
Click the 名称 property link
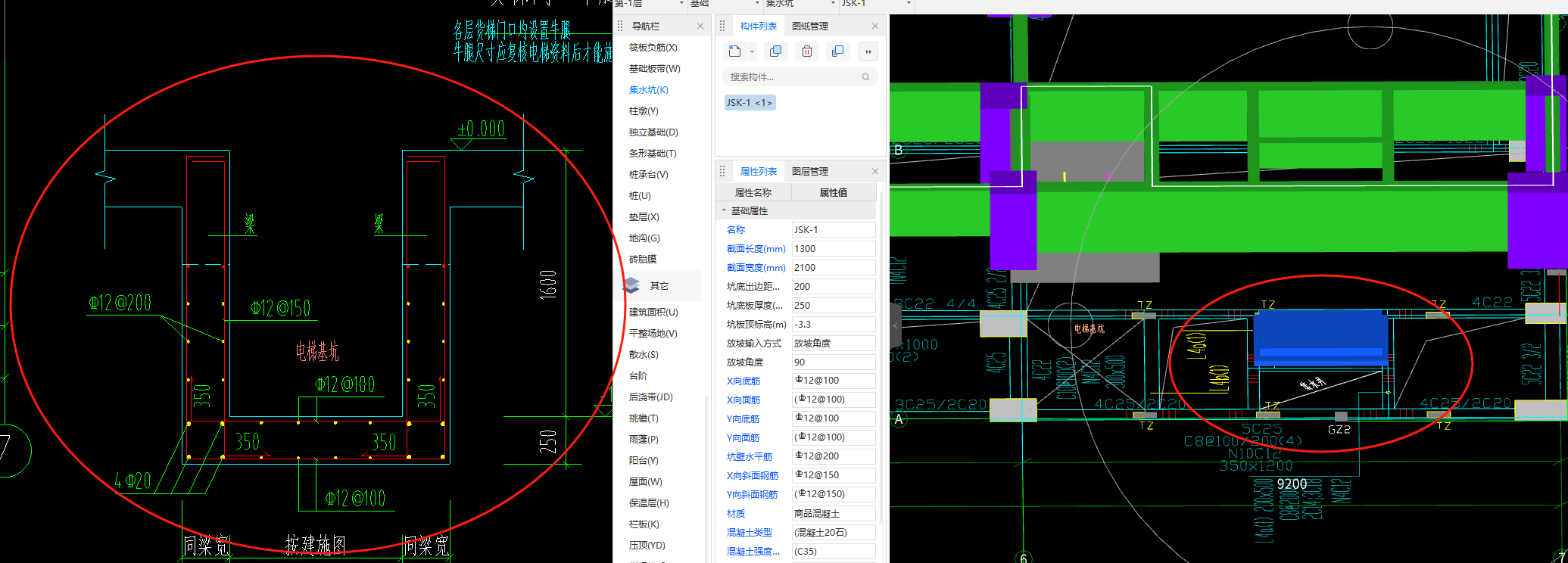[735, 229]
